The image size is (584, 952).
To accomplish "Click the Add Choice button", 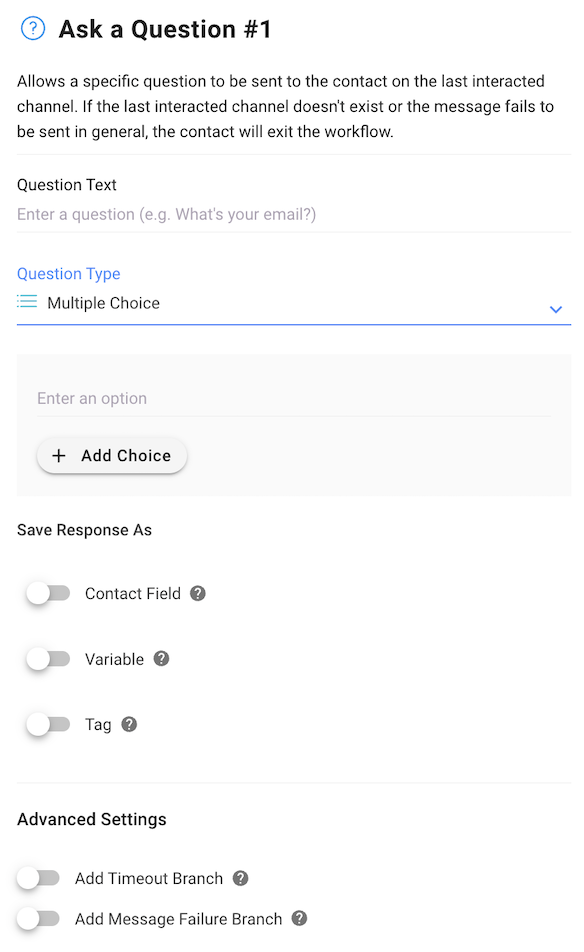I will (x=112, y=455).
